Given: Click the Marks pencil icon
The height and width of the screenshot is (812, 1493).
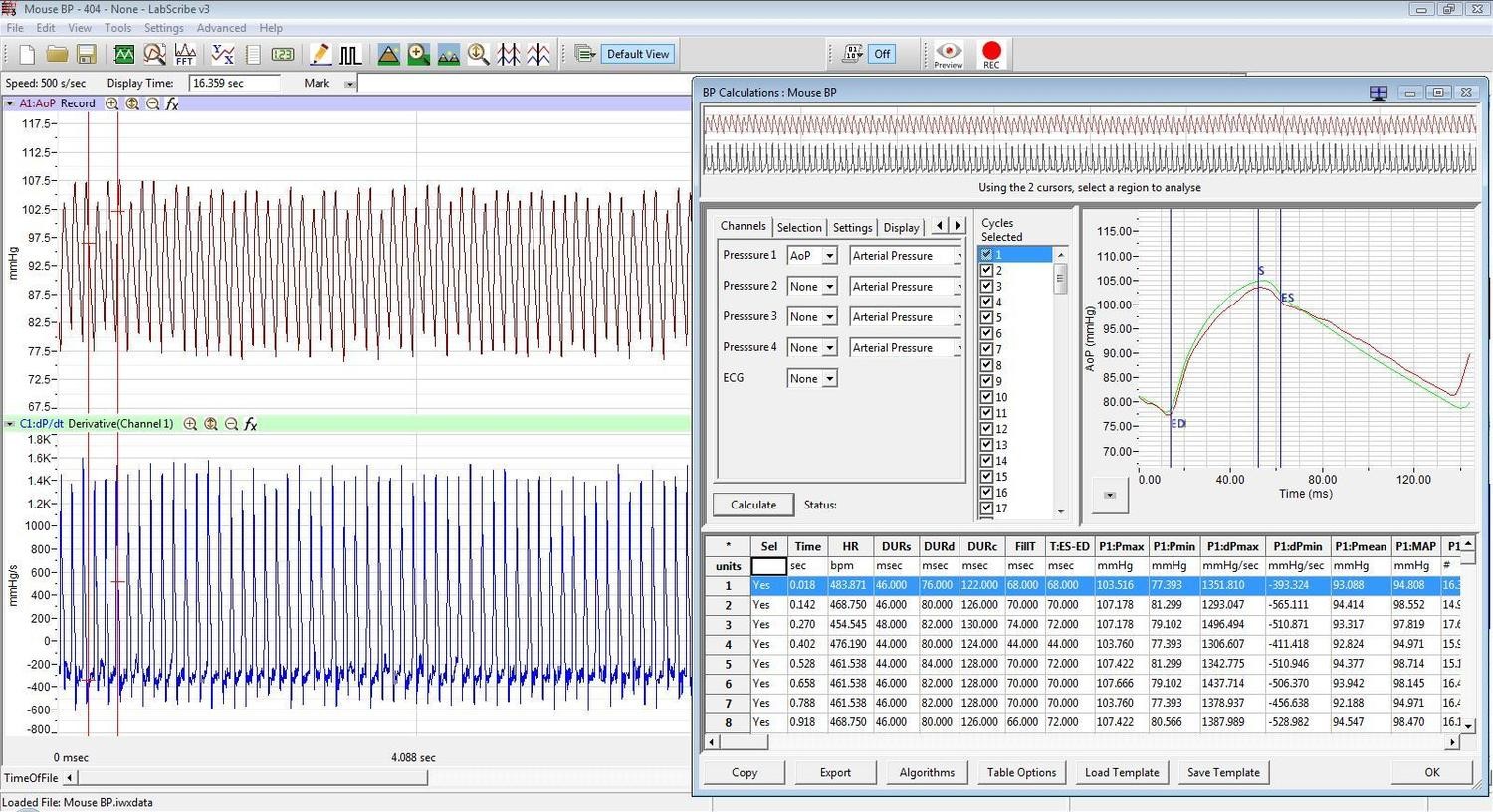Looking at the screenshot, I should [x=320, y=54].
